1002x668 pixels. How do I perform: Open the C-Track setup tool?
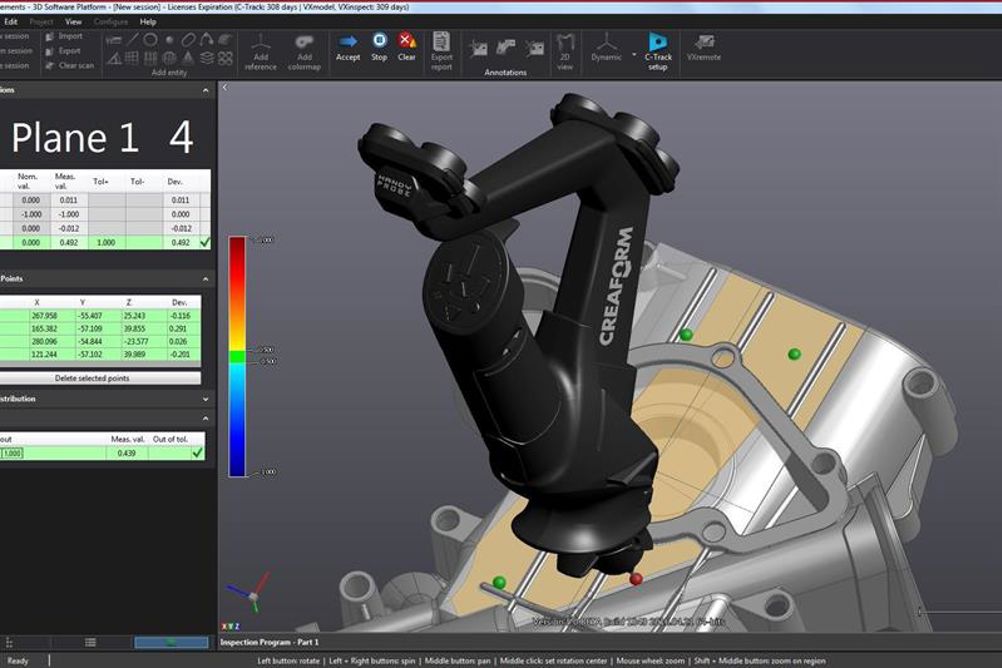658,51
